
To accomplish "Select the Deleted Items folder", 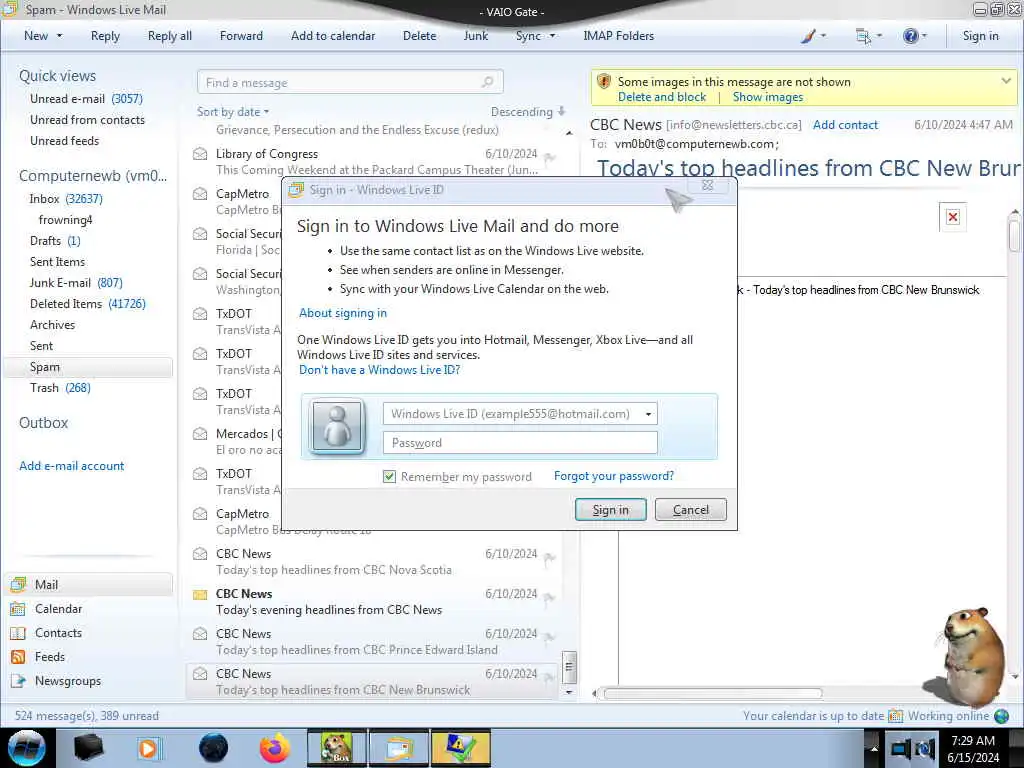I will coord(88,304).
